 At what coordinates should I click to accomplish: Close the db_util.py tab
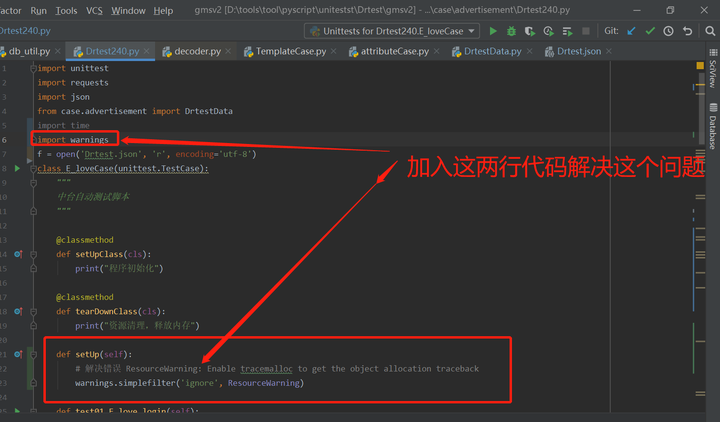57,51
